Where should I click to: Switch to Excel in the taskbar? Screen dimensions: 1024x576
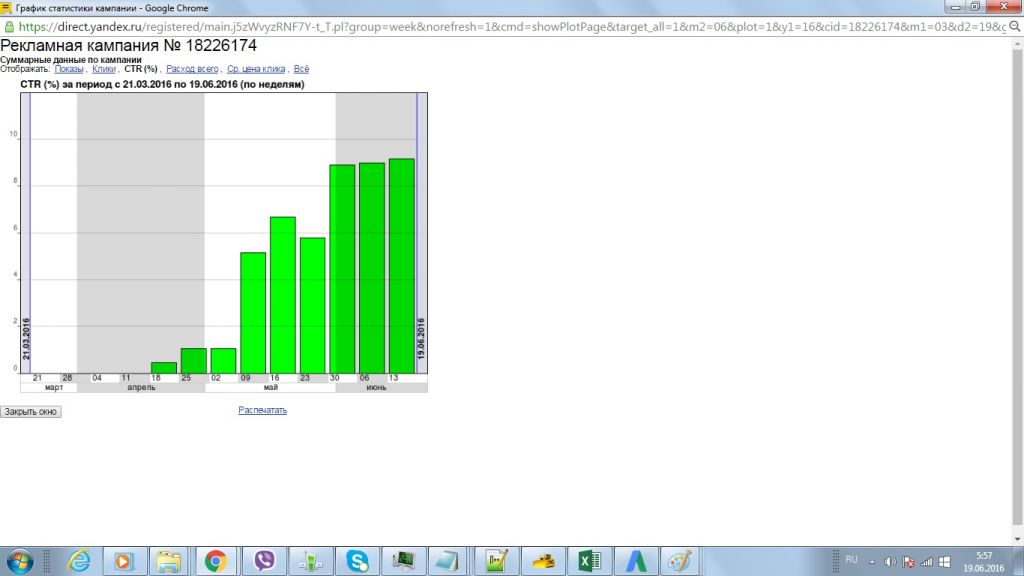(589, 561)
